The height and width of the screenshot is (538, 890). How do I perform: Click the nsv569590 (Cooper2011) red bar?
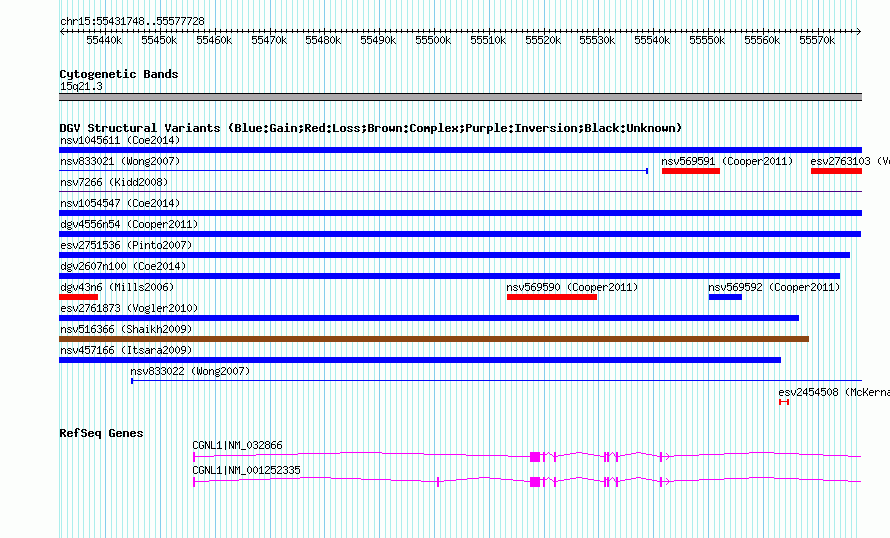[551, 297]
